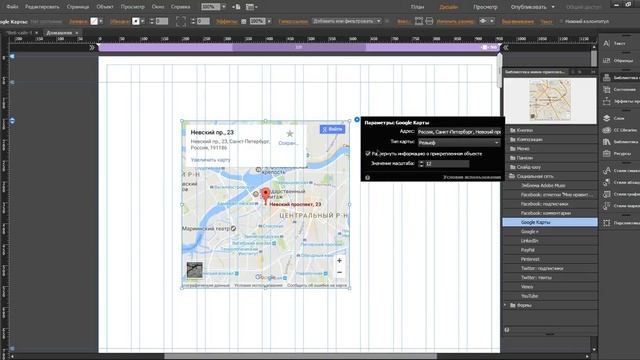Viewport: 640px width, 360px height.
Task: Click the blue widget options arrow button
Action: (x=357, y=120)
